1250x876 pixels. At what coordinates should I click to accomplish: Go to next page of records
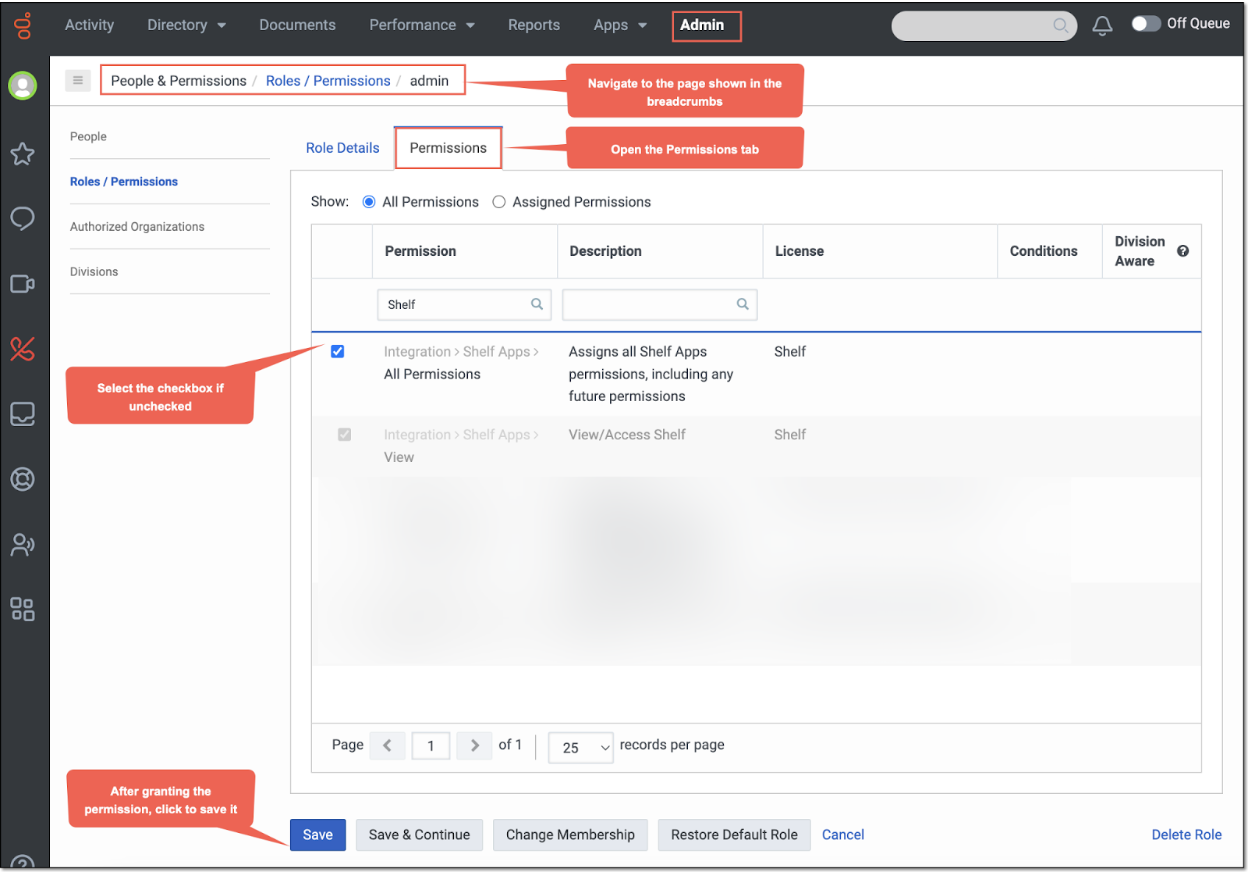click(x=475, y=746)
